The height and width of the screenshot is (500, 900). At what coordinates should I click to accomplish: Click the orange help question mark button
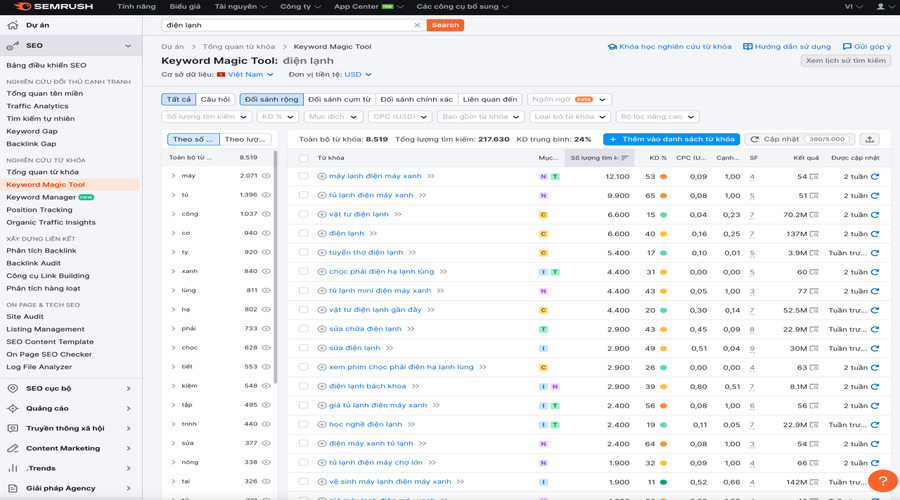point(882,481)
